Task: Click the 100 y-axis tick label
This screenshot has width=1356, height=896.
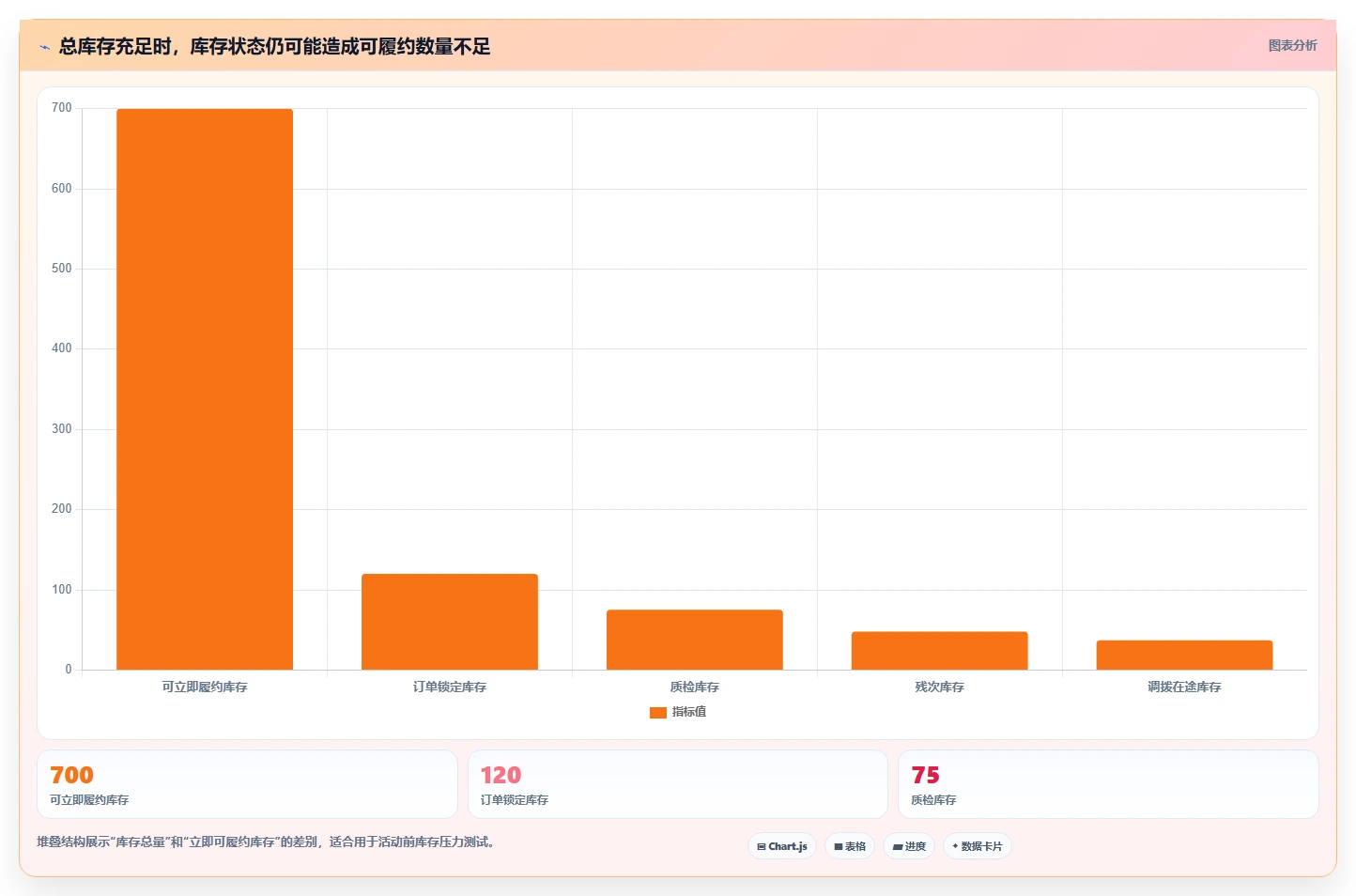Action: coord(62,590)
